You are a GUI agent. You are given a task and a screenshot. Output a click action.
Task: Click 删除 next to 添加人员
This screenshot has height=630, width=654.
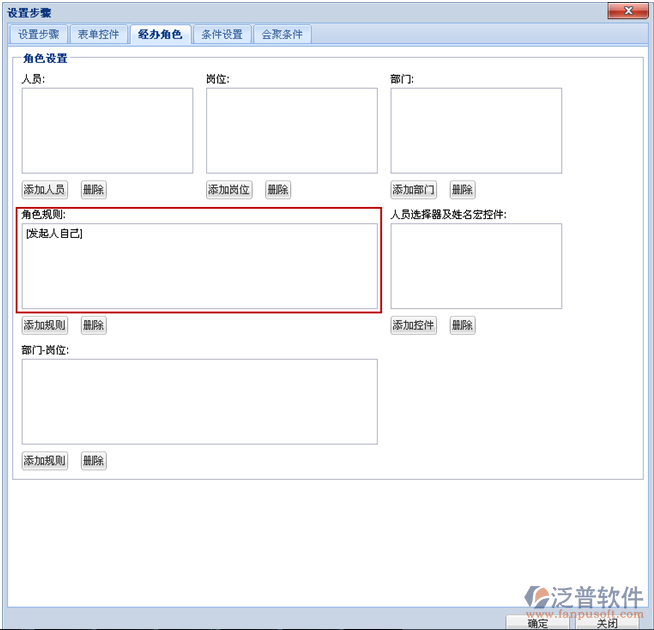click(93, 190)
